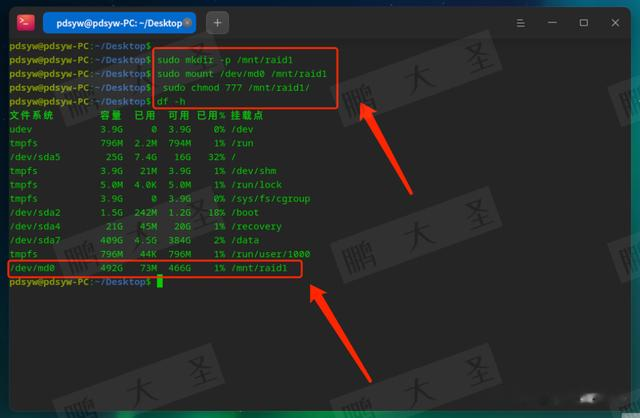
Task: Click the '32%' usage value
Action: click(x=216, y=157)
